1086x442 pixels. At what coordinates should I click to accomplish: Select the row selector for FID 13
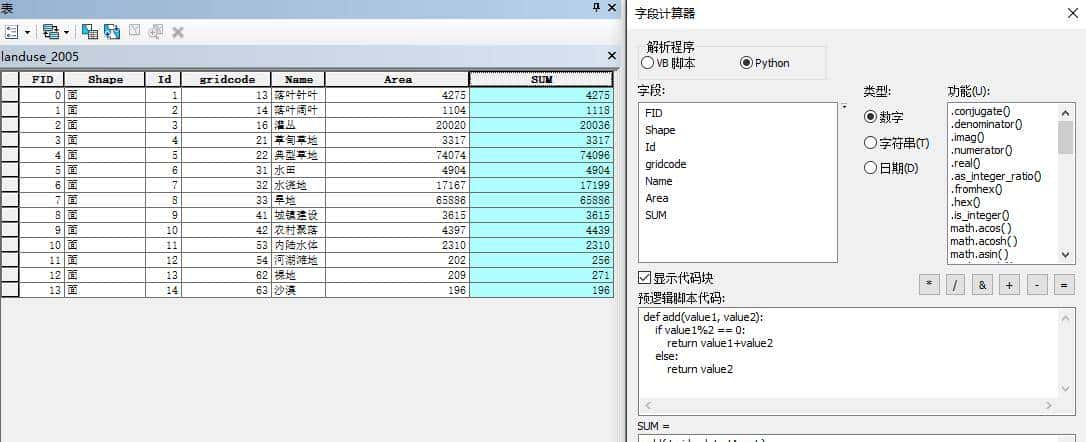(10, 290)
